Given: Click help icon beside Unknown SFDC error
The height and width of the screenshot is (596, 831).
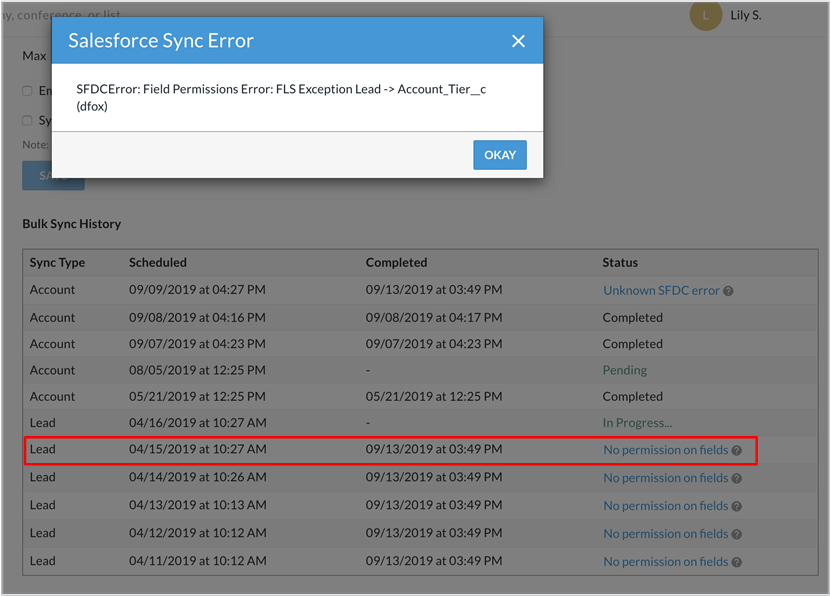Looking at the screenshot, I should coord(729,291).
